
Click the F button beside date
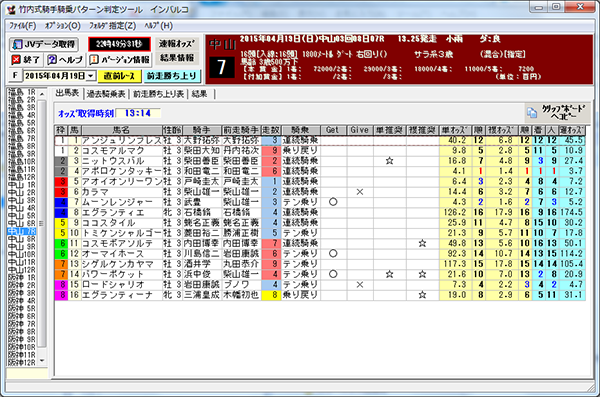coord(15,75)
